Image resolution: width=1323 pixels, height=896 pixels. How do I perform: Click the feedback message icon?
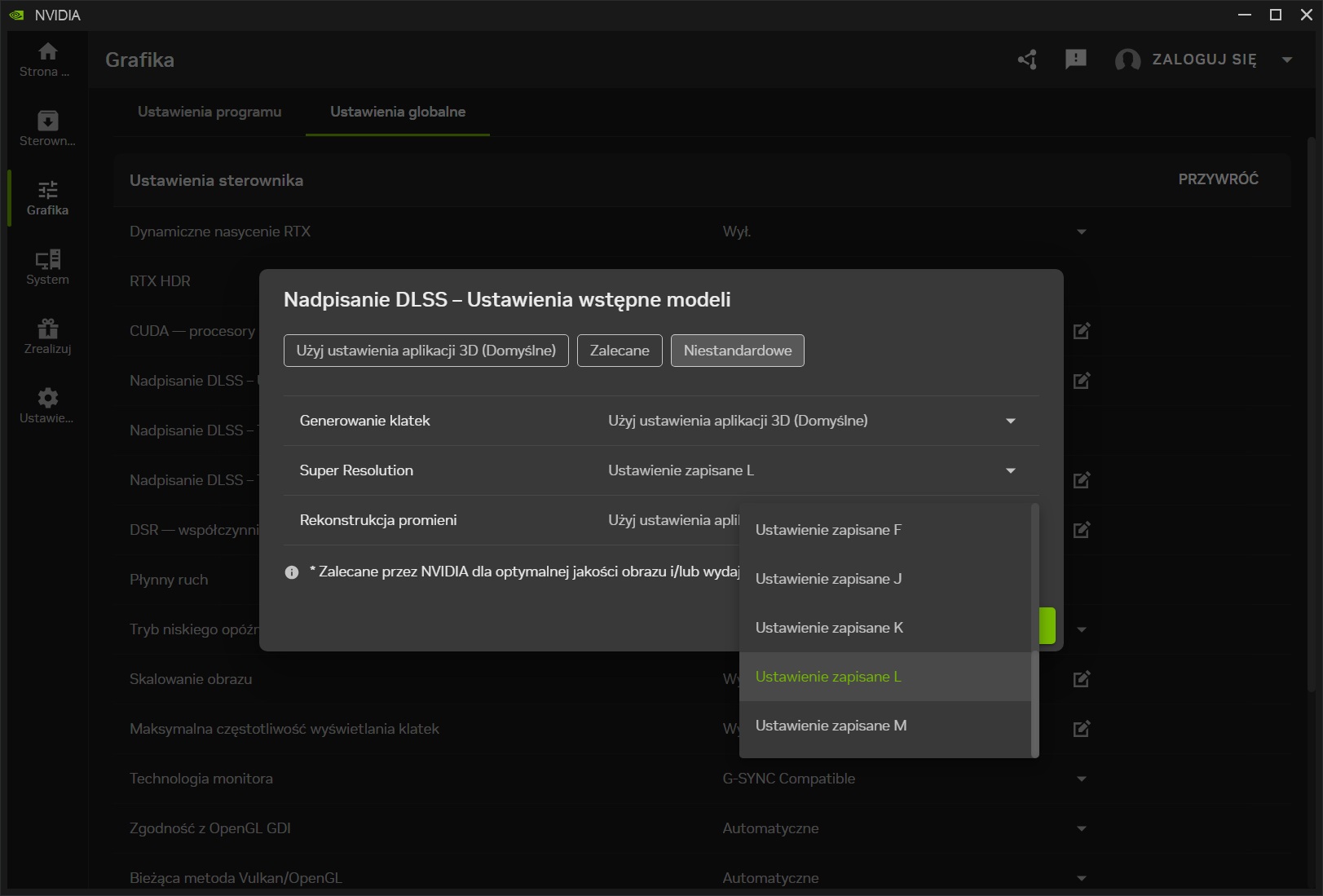(1075, 60)
